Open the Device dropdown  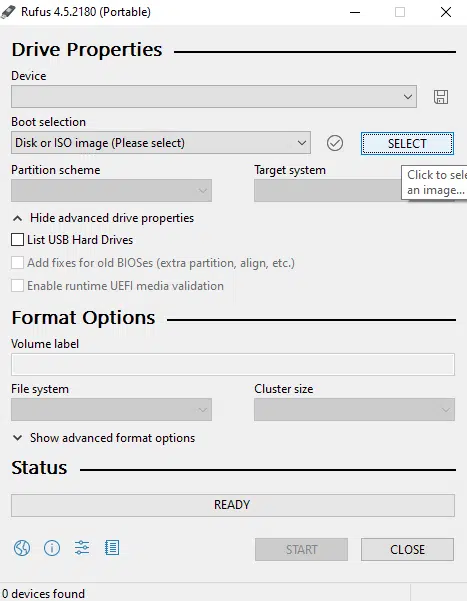tap(214, 97)
